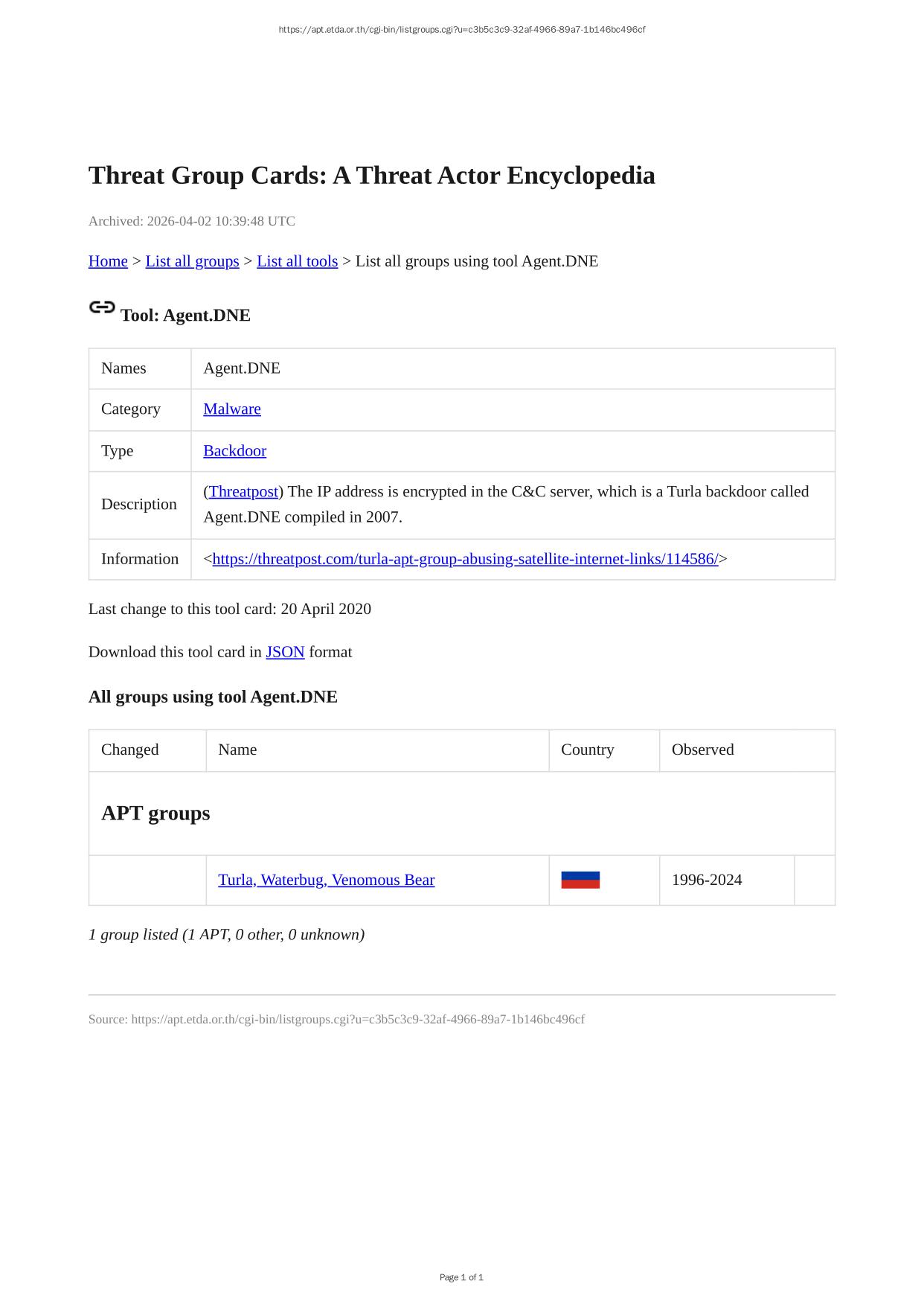
Task: Click the Observed column header
Action: (702, 750)
